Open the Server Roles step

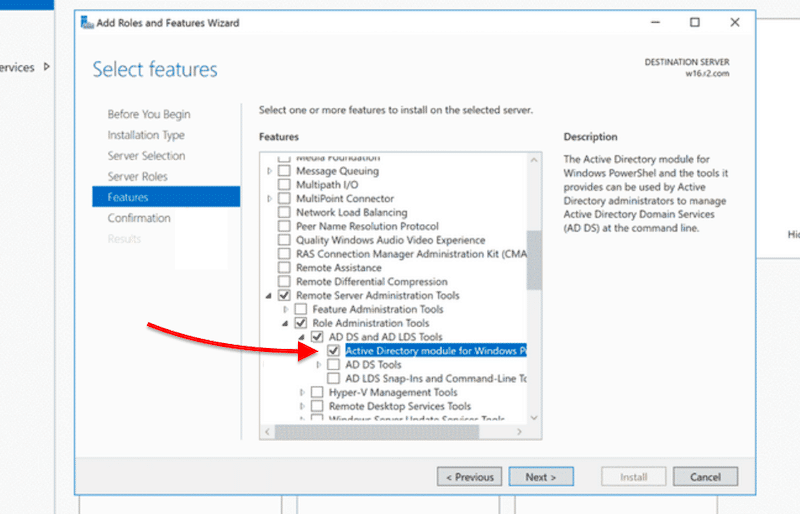click(137, 176)
